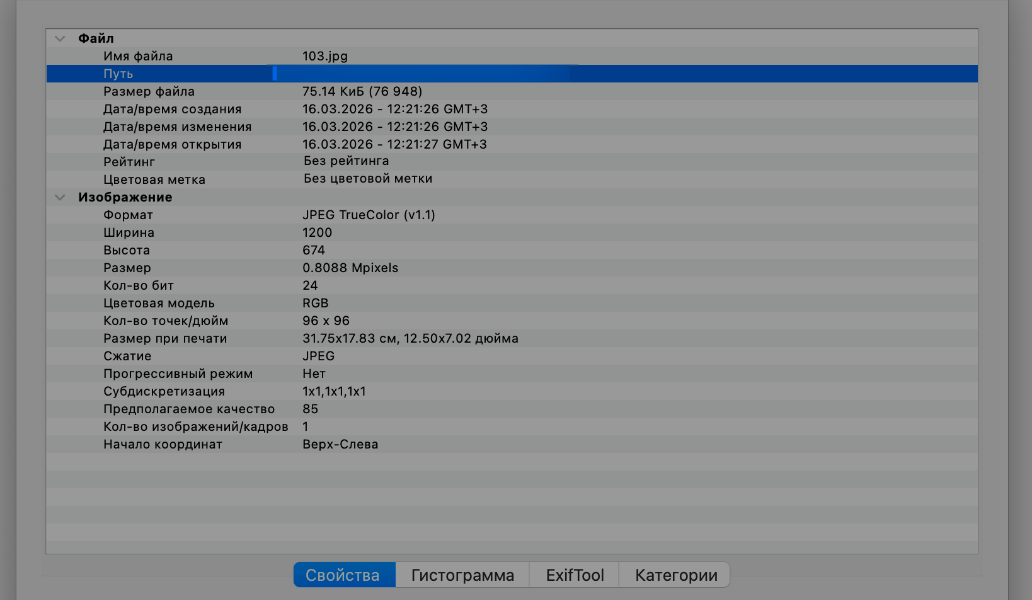The image size is (1032, 600).
Task: Collapse the Изображение section disclosure triangle
Action: [60, 197]
